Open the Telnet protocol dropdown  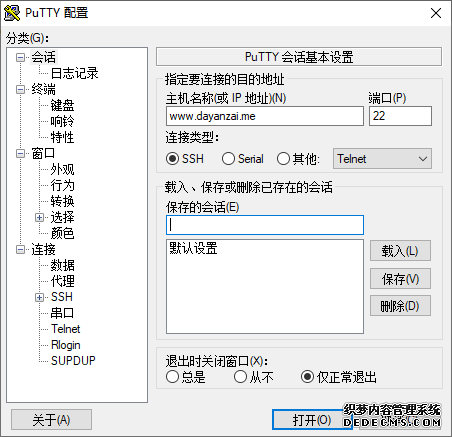[x=382, y=159]
